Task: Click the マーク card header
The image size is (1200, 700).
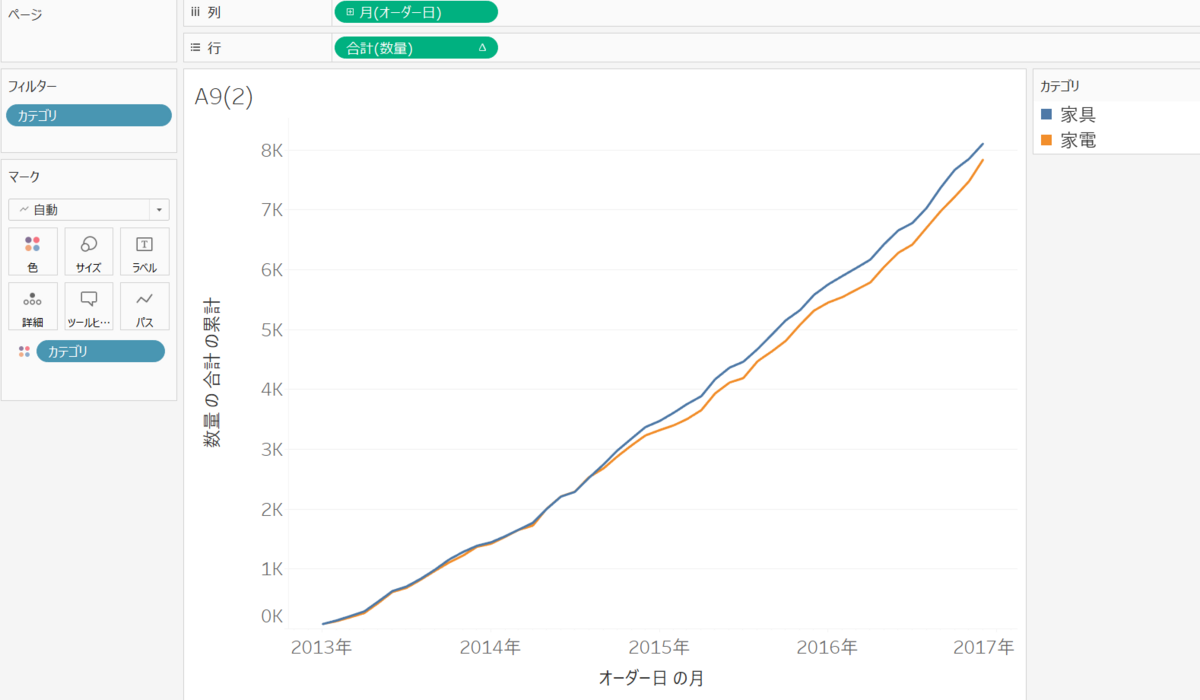Action: coord(24,176)
